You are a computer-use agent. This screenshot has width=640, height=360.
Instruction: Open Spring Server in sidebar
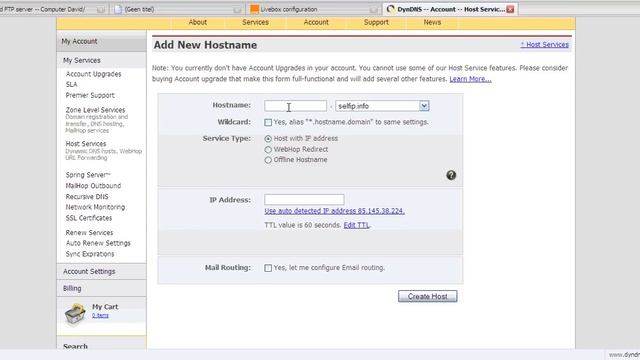(88, 175)
